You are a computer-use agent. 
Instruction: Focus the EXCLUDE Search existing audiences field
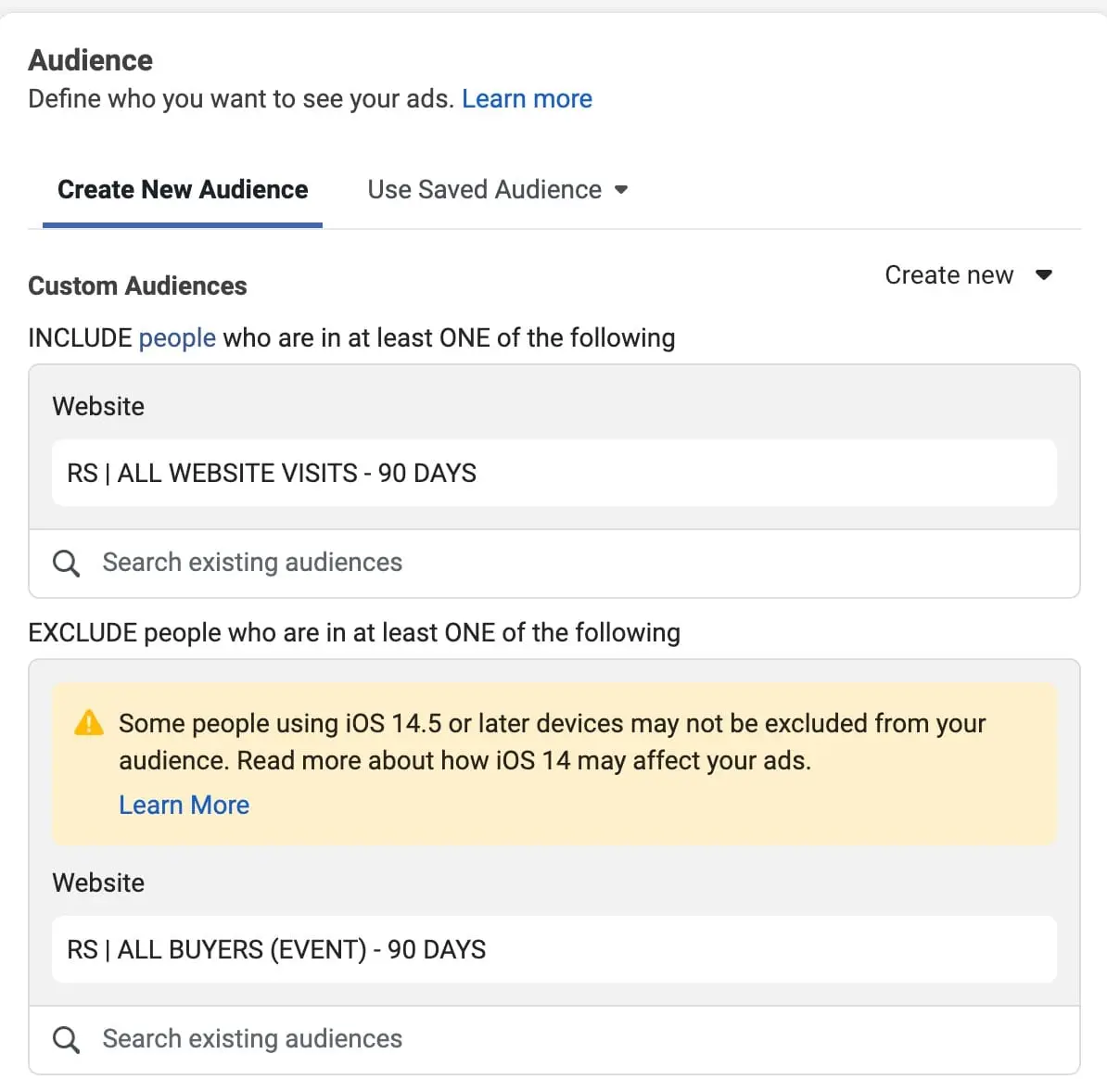point(556,1039)
